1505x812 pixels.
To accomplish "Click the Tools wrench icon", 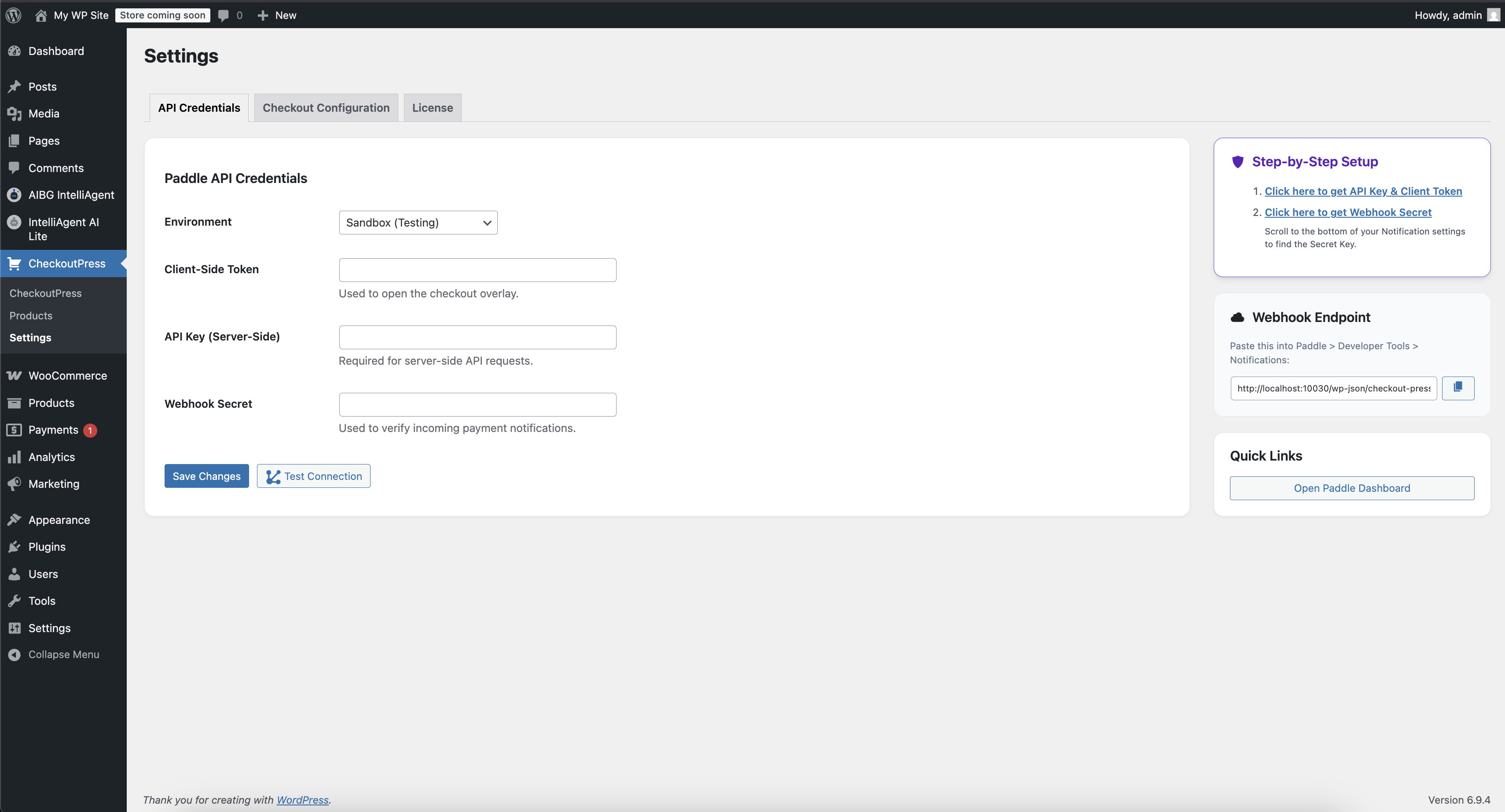I will (x=15, y=601).
